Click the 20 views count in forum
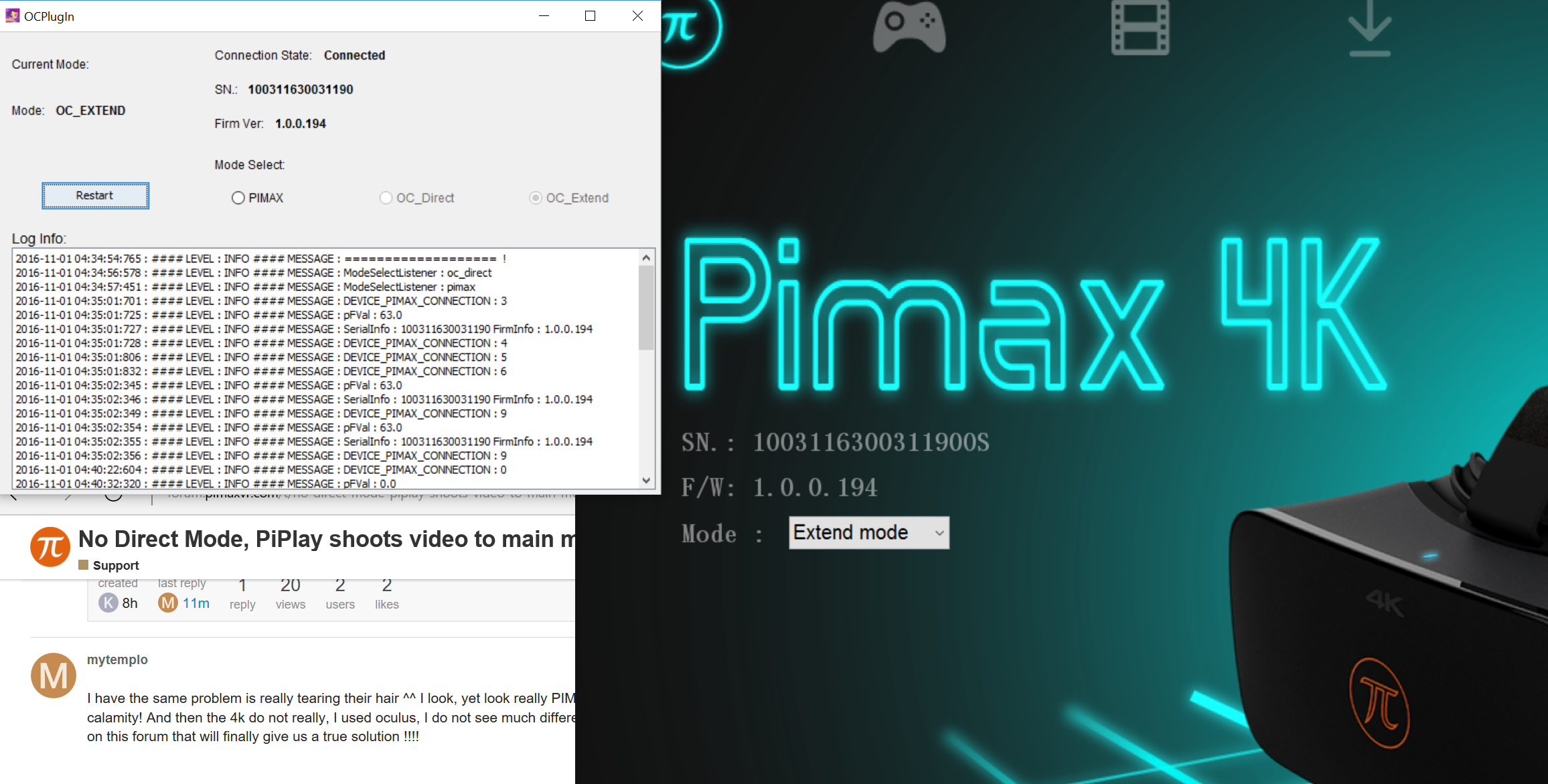The height and width of the screenshot is (784, 1548). click(x=291, y=585)
